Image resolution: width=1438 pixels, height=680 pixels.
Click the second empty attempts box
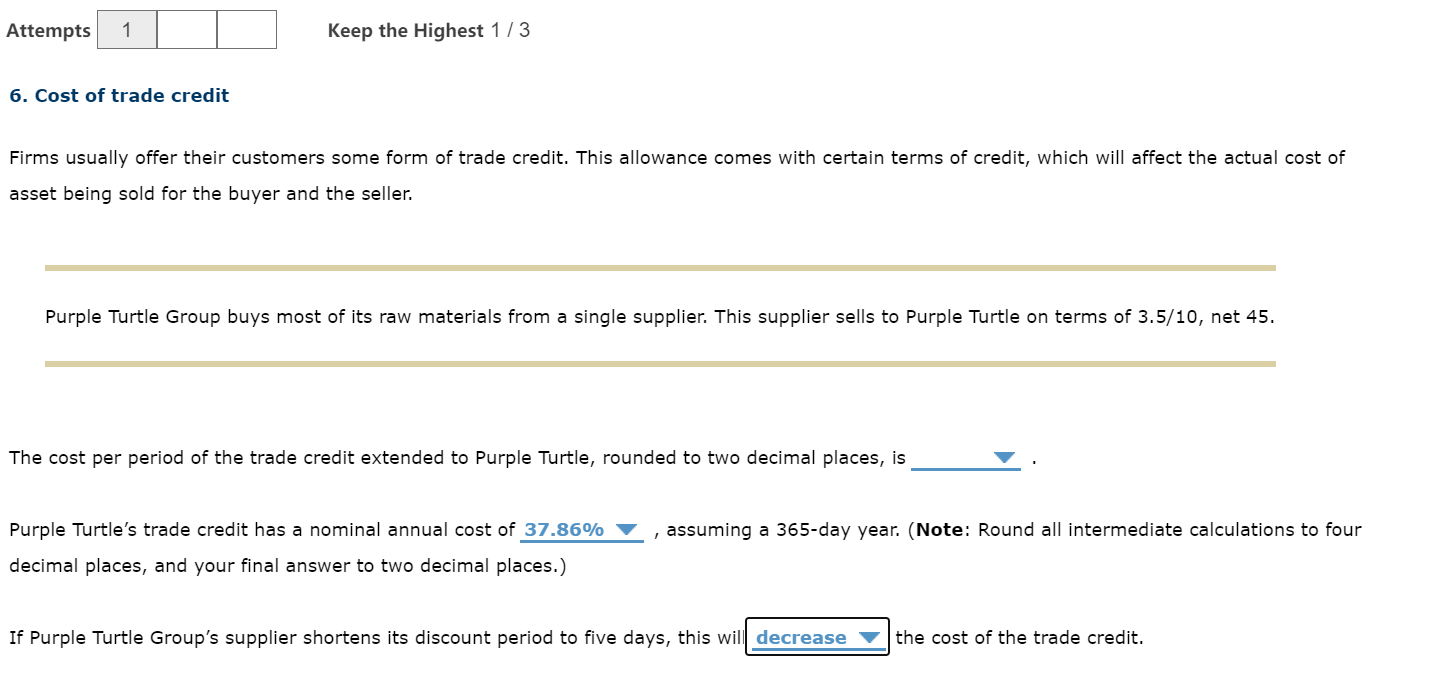(x=186, y=29)
